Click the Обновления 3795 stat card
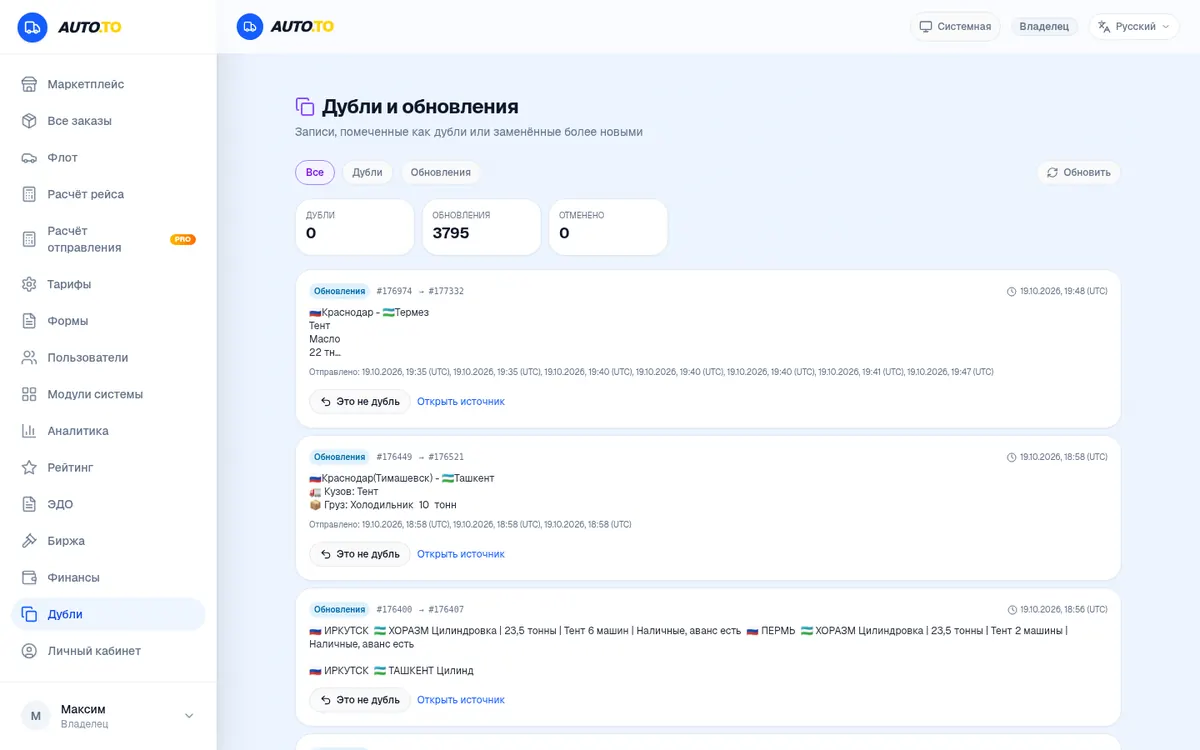The width and height of the screenshot is (1200, 750). pyautogui.click(x=481, y=227)
